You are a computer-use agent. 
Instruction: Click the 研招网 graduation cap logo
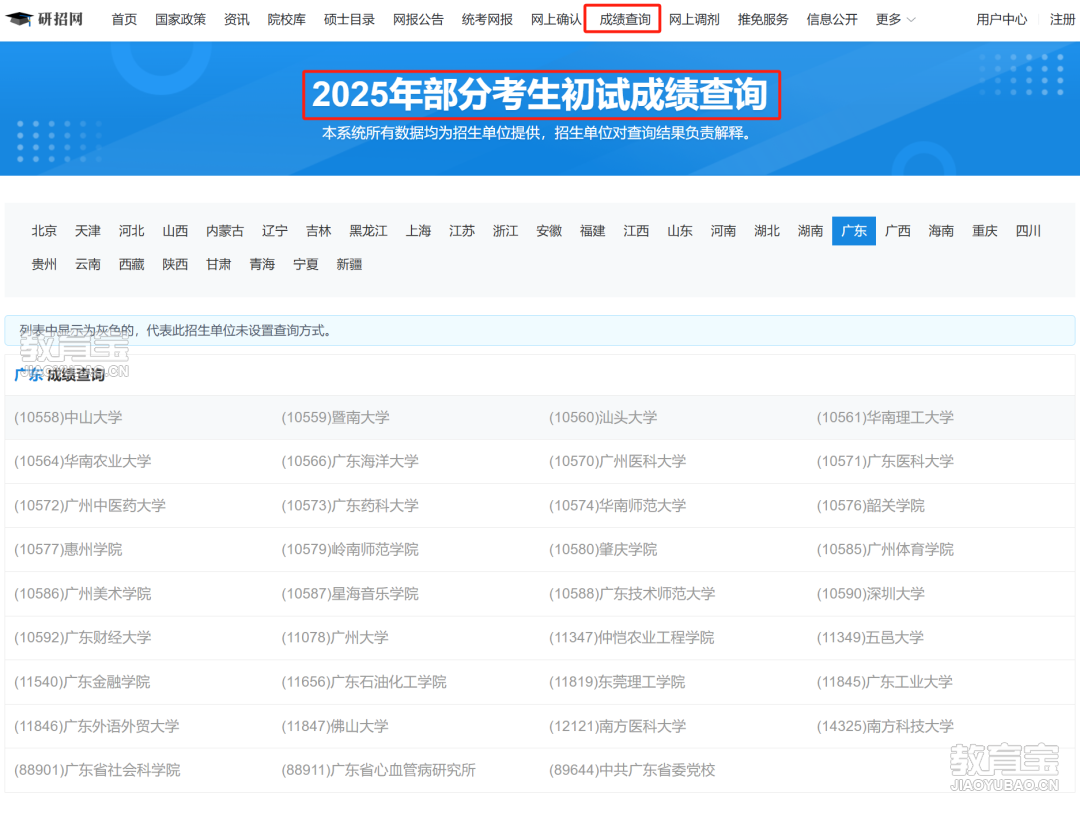tap(44, 19)
